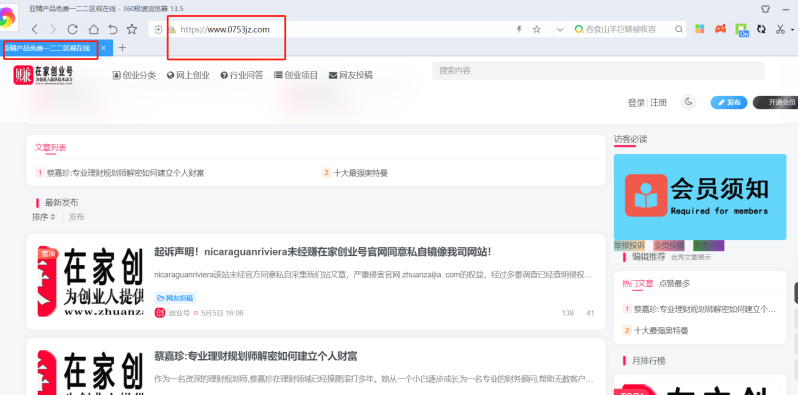
Task: Click the favorites star beside the home icon
Action: pos(132,30)
